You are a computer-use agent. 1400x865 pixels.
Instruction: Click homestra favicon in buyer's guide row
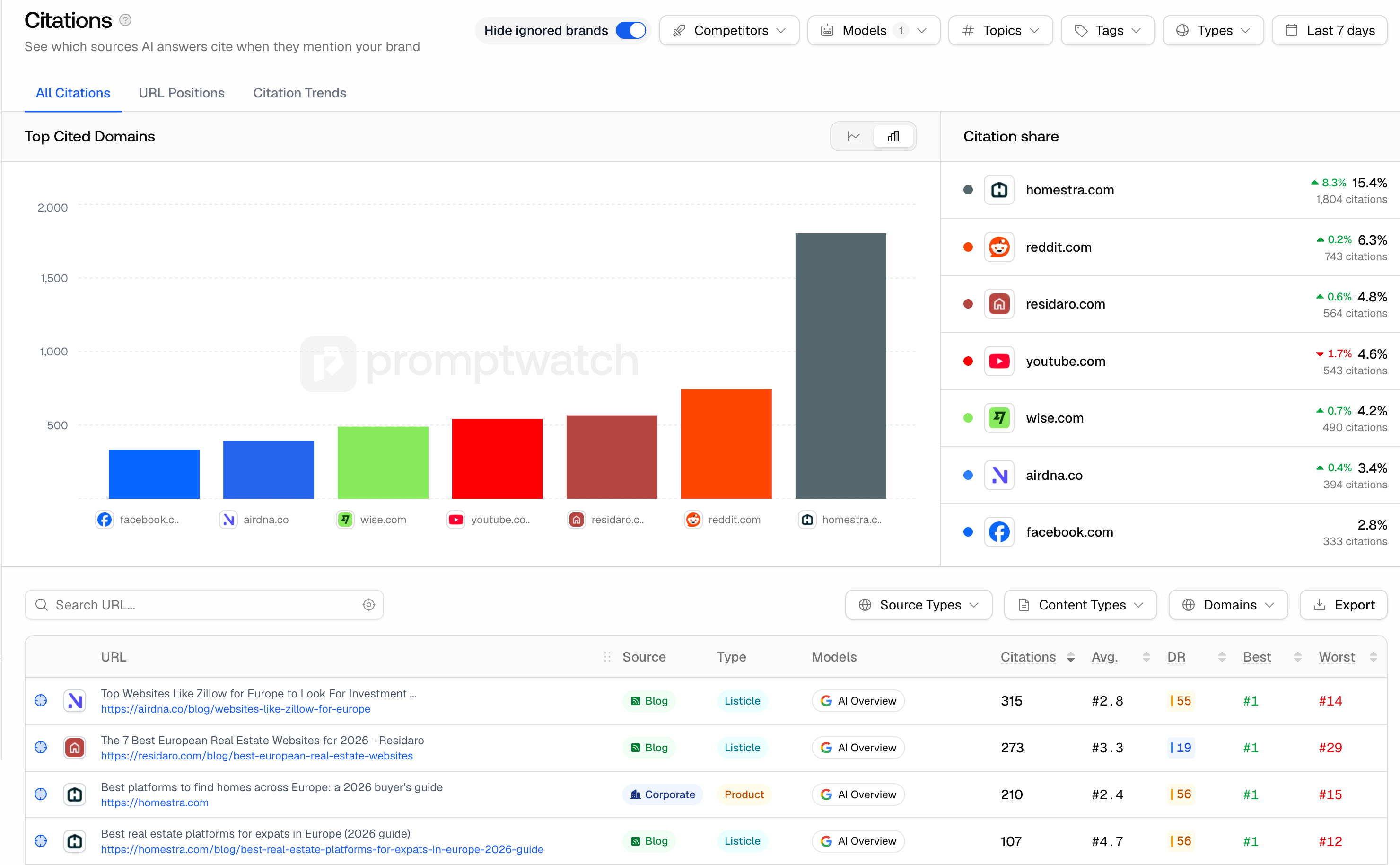click(74, 794)
